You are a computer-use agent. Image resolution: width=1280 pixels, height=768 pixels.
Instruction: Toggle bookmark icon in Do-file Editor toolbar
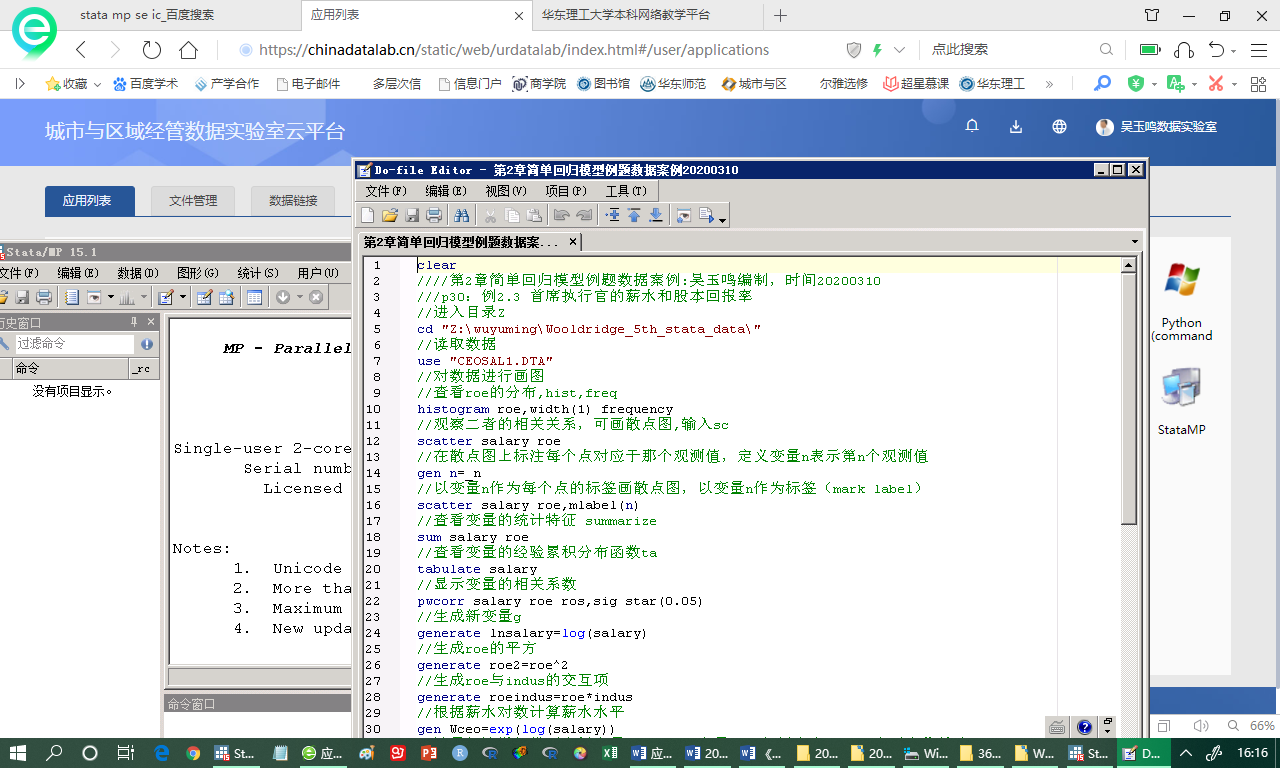click(x=612, y=215)
